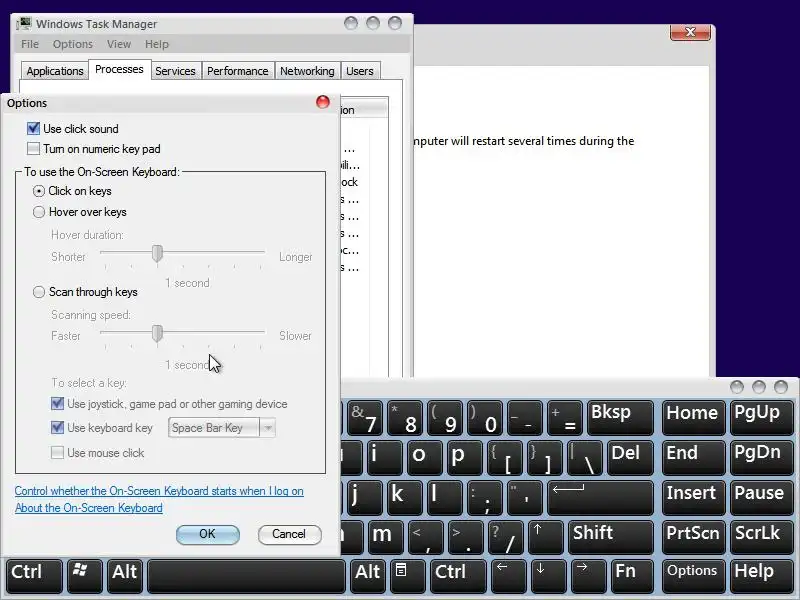Screen dimensions: 800x600
Task: Enable Turn on numeric key pad
Action: pyautogui.click(x=33, y=149)
